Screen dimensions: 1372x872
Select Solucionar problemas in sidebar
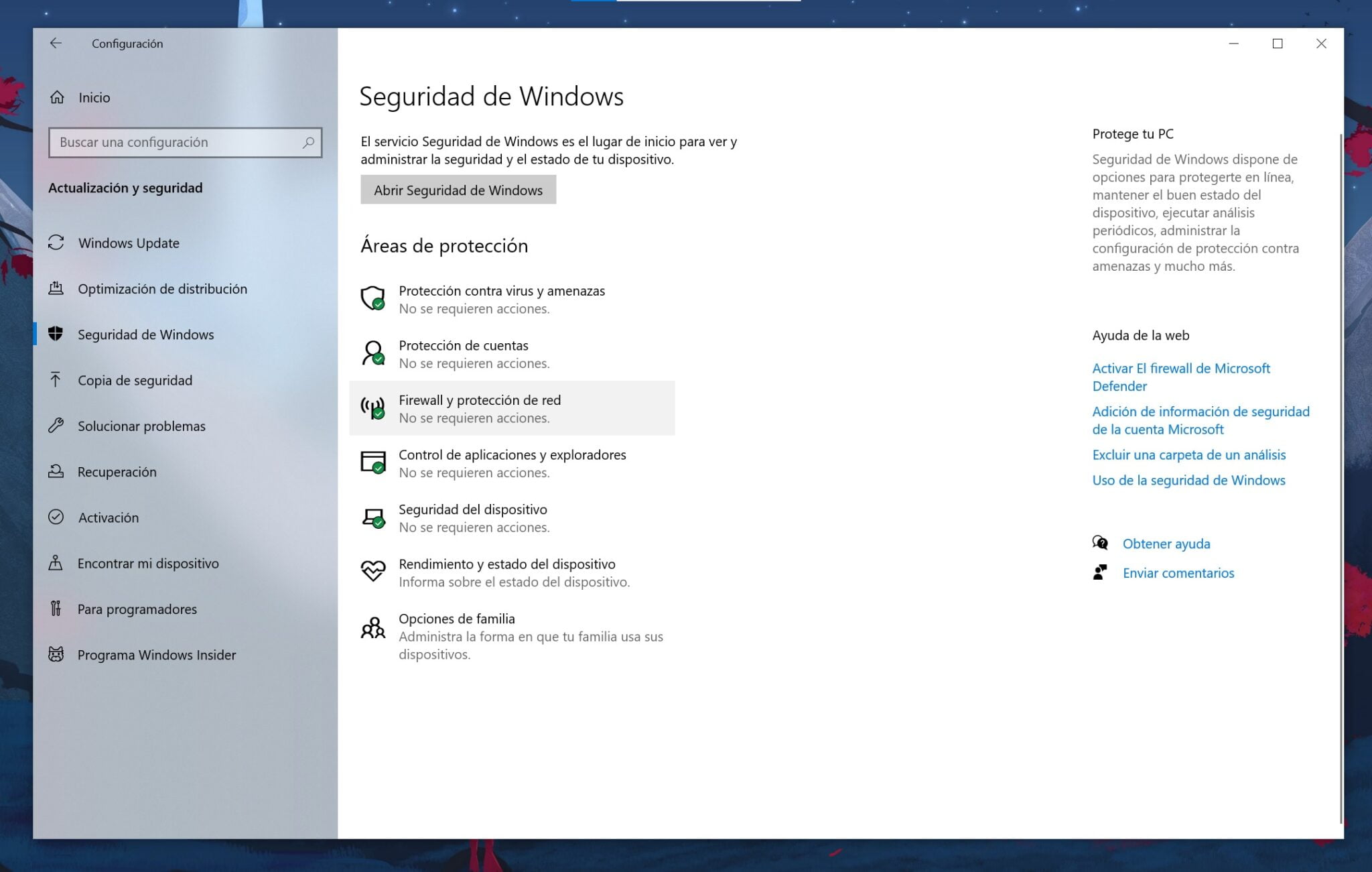click(141, 426)
